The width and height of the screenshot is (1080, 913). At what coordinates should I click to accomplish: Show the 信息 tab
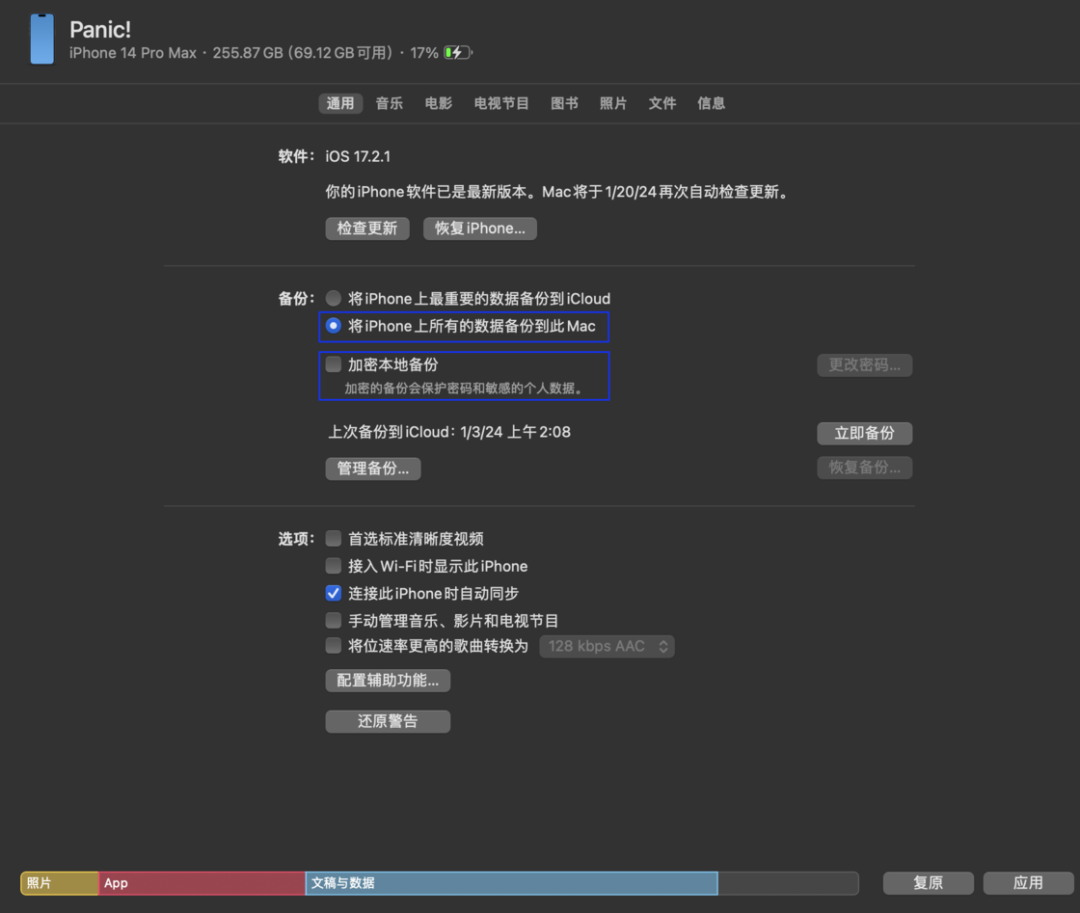tap(711, 103)
